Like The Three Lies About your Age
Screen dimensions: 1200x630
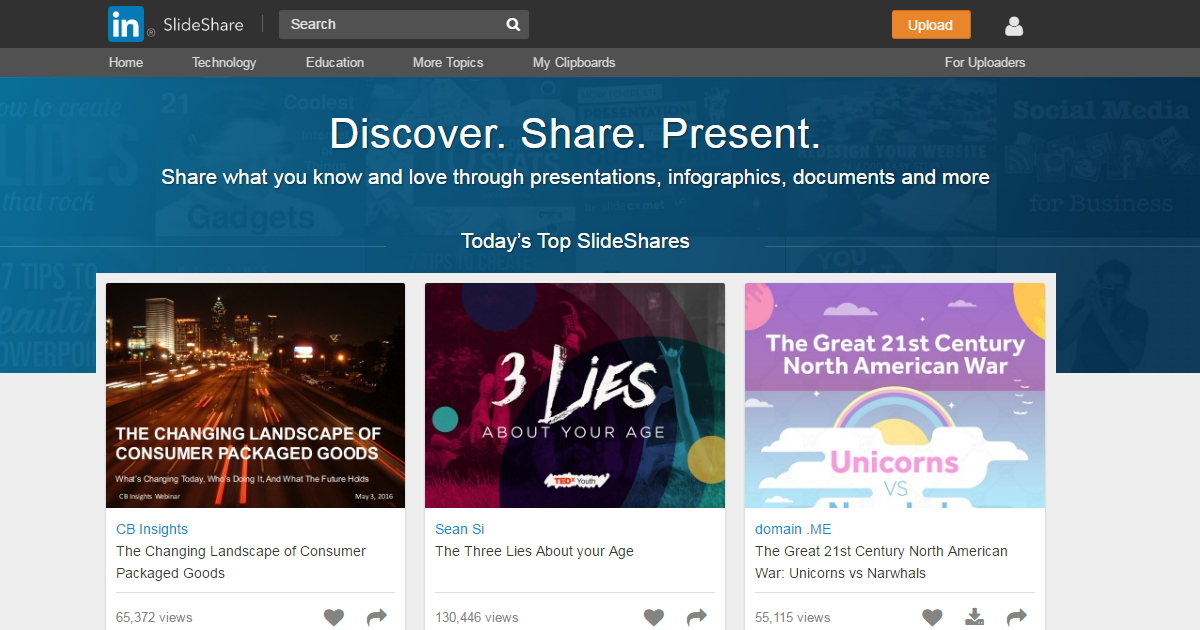[654, 618]
